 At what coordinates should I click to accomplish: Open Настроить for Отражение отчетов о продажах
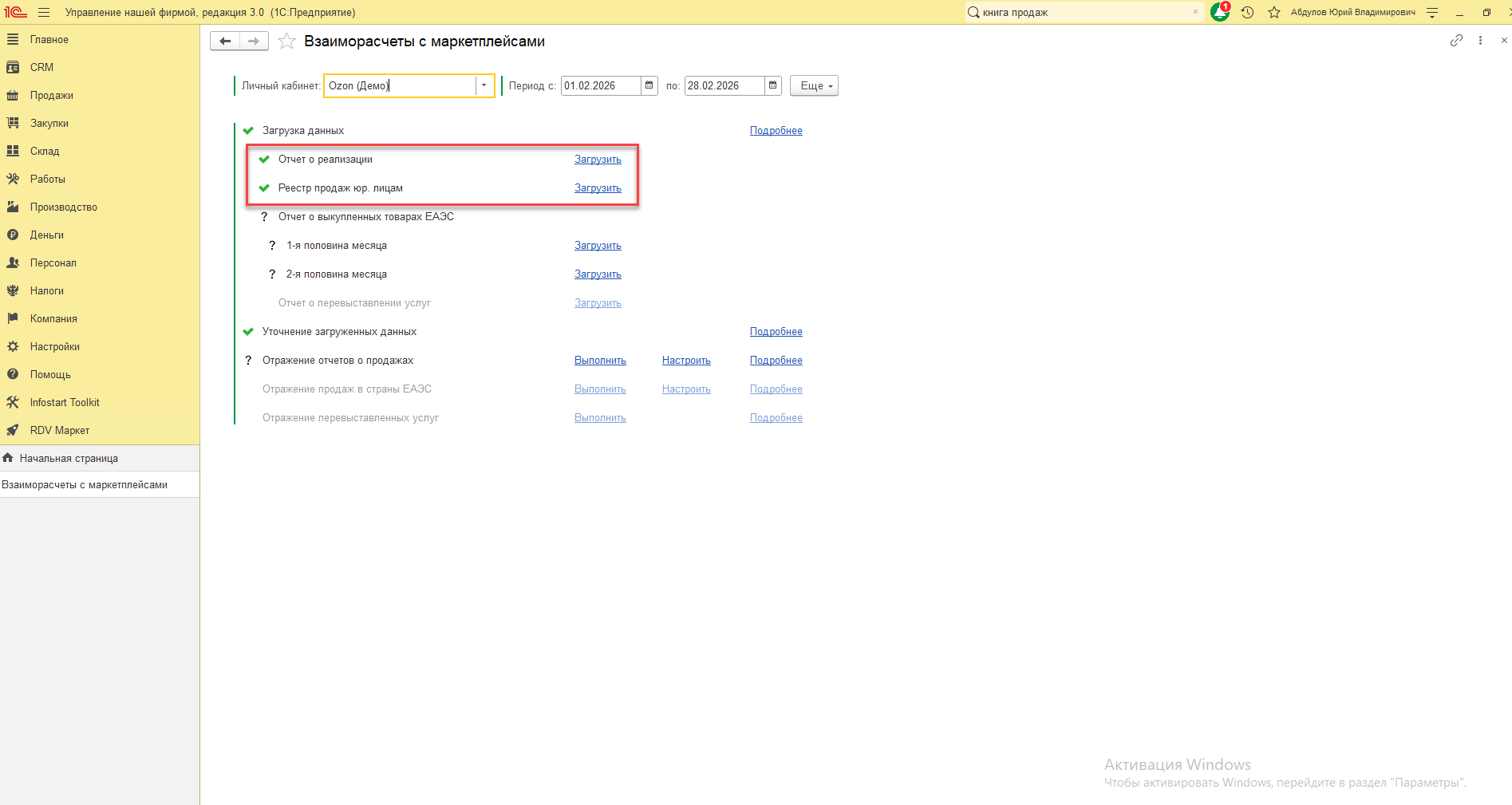pyautogui.click(x=686, y=361)
